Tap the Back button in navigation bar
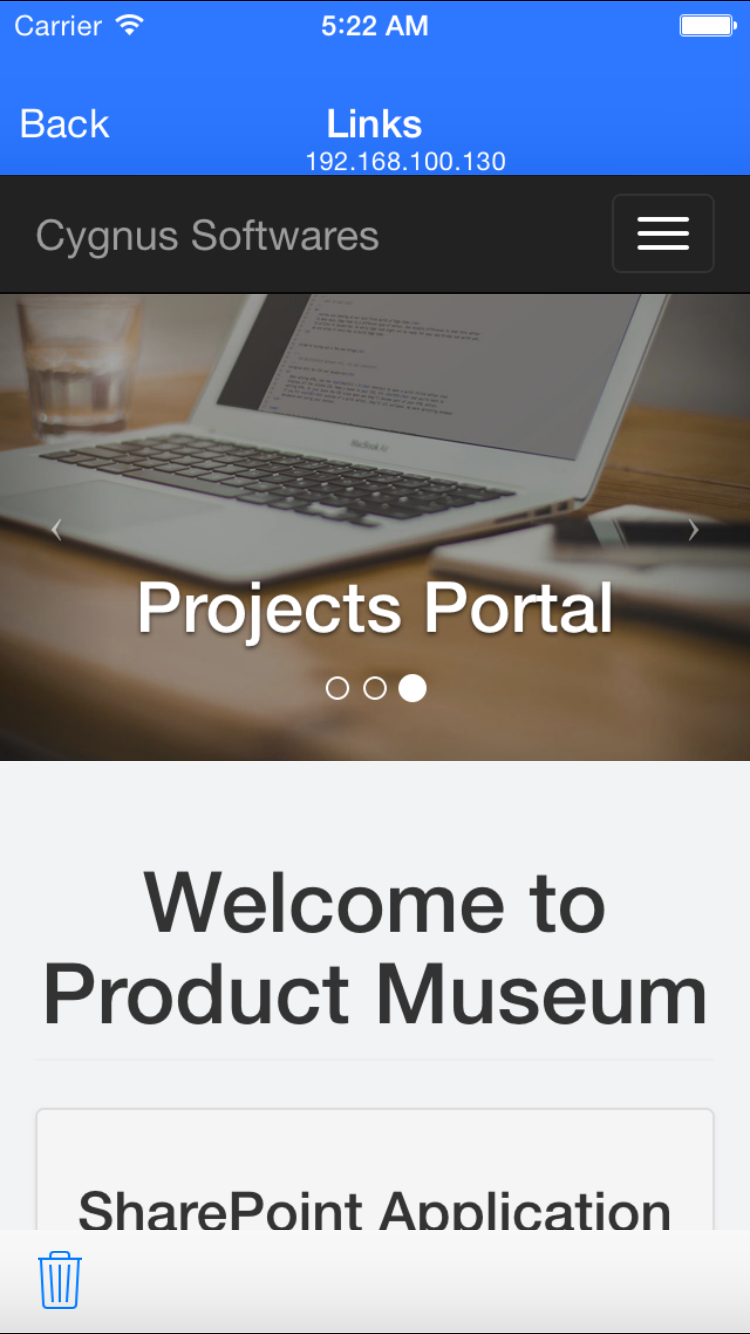This screenshot has height=1334, width=750. [64, 124]
